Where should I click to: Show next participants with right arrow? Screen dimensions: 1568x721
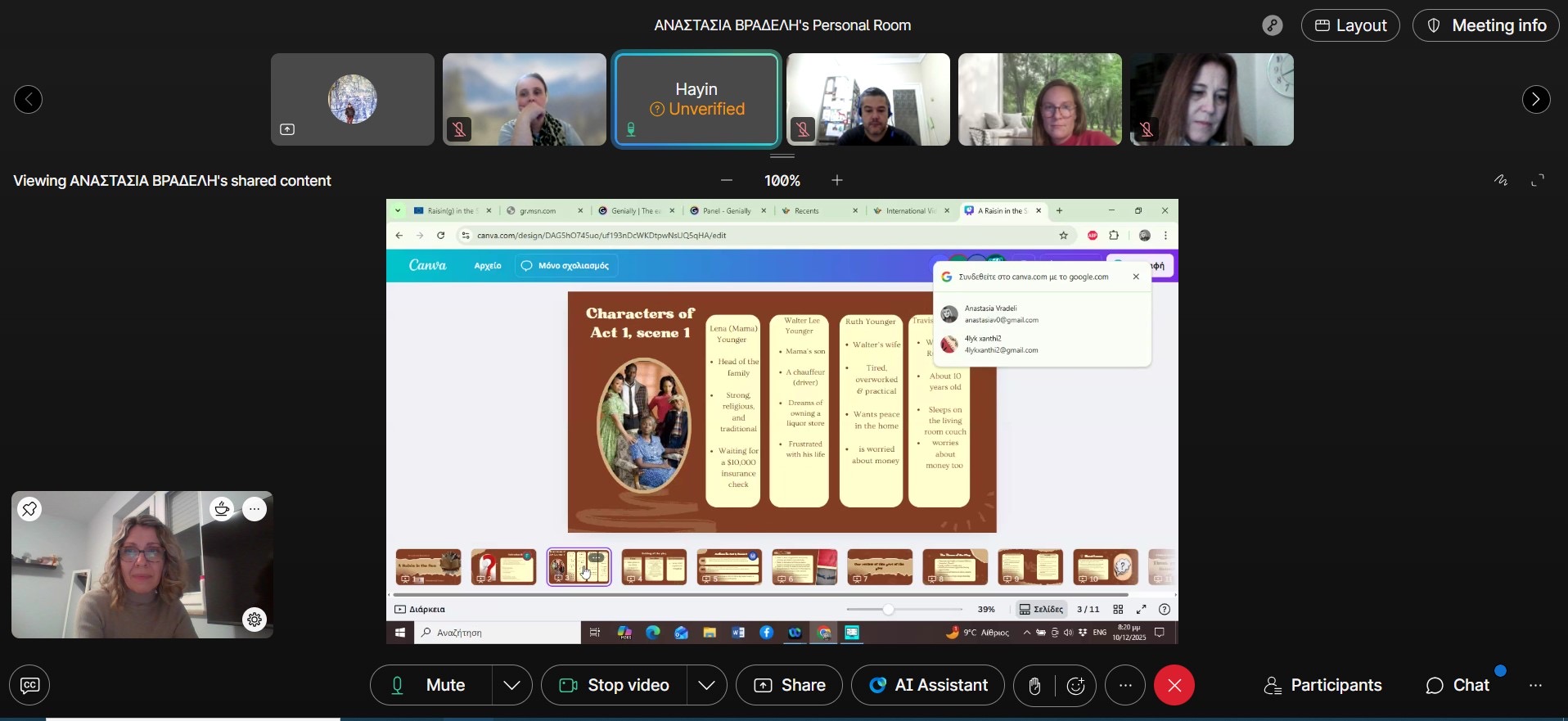[1536, 99]
